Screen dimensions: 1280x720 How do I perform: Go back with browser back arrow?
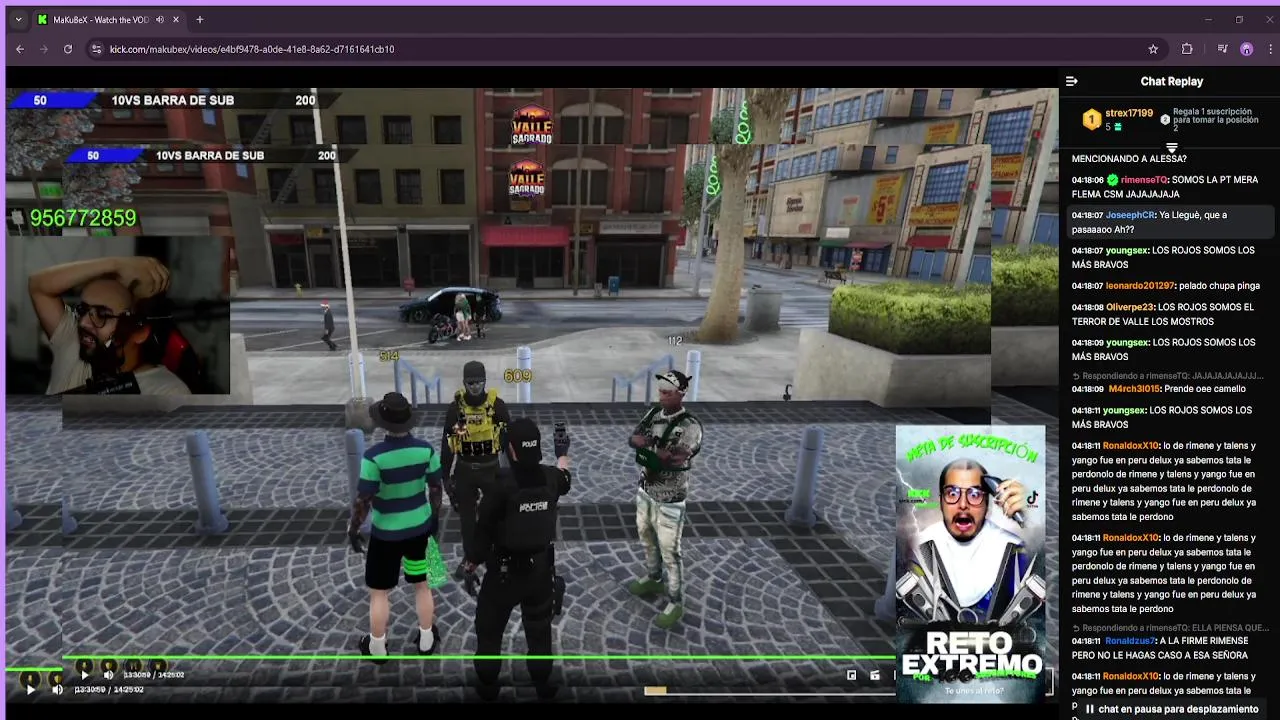point(20,49)
